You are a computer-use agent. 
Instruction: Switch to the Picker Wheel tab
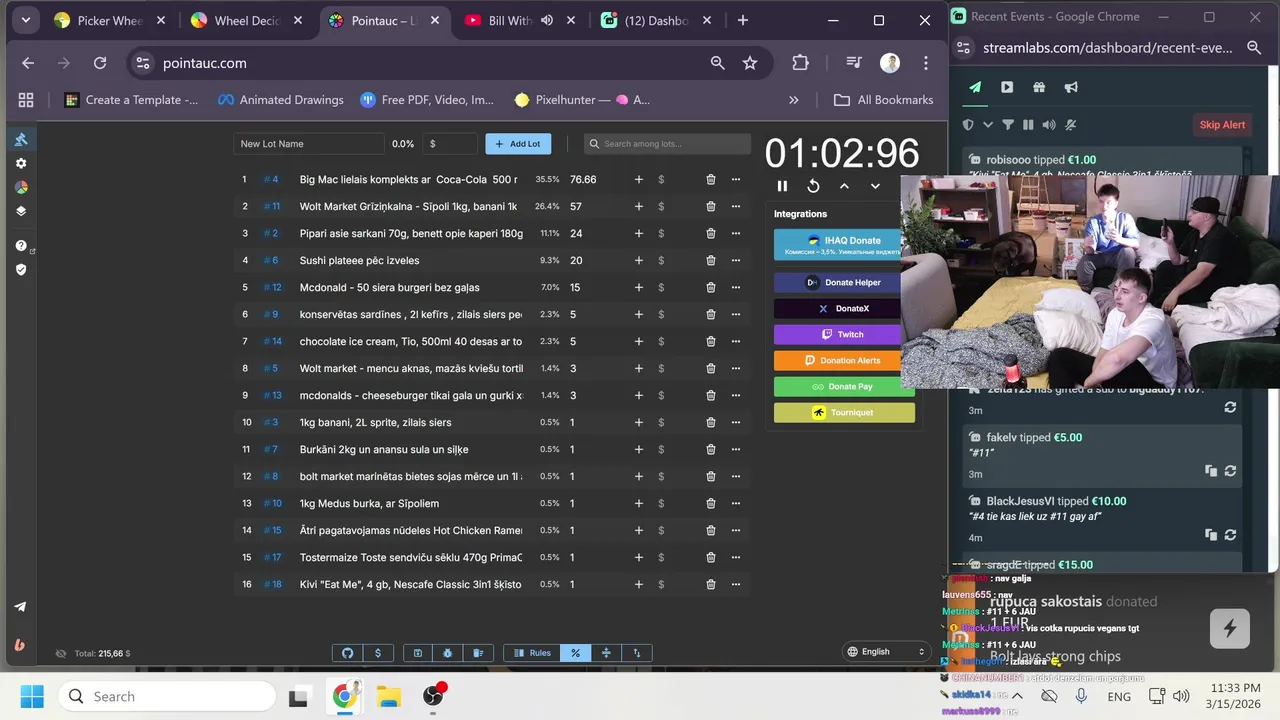click(110, 20)
